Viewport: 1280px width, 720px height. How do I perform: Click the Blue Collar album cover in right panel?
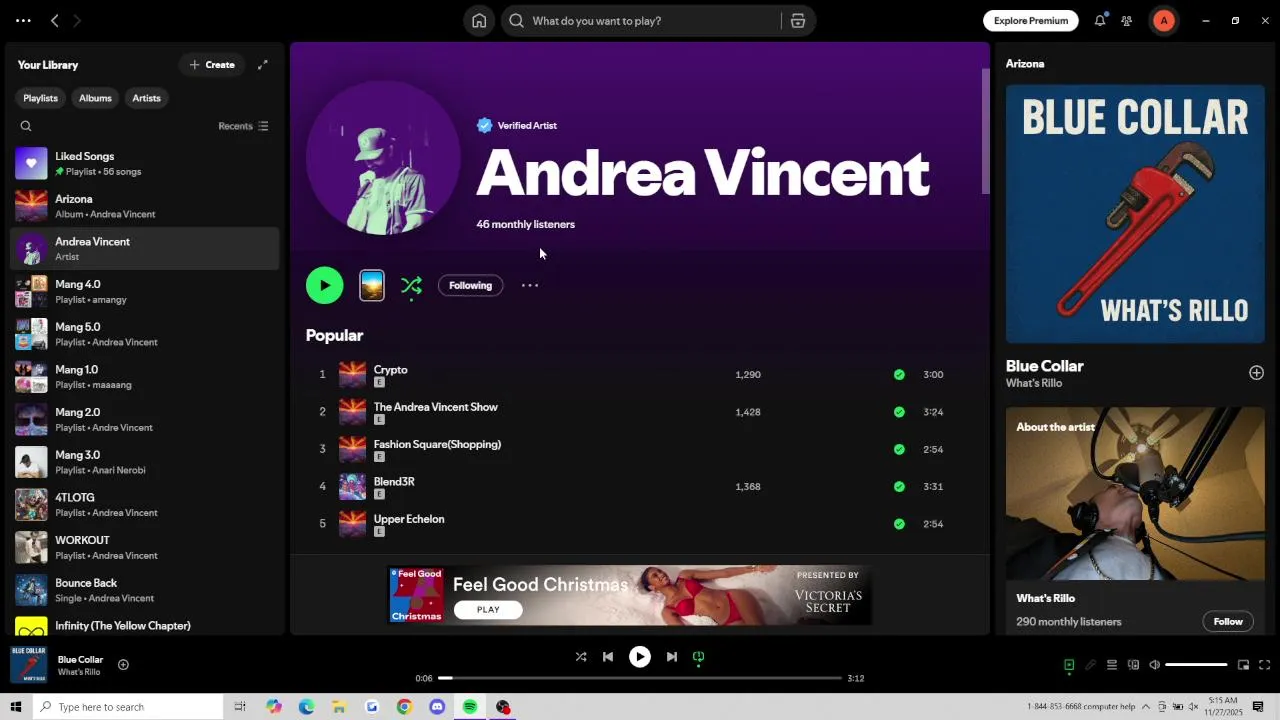point(1135,214)
